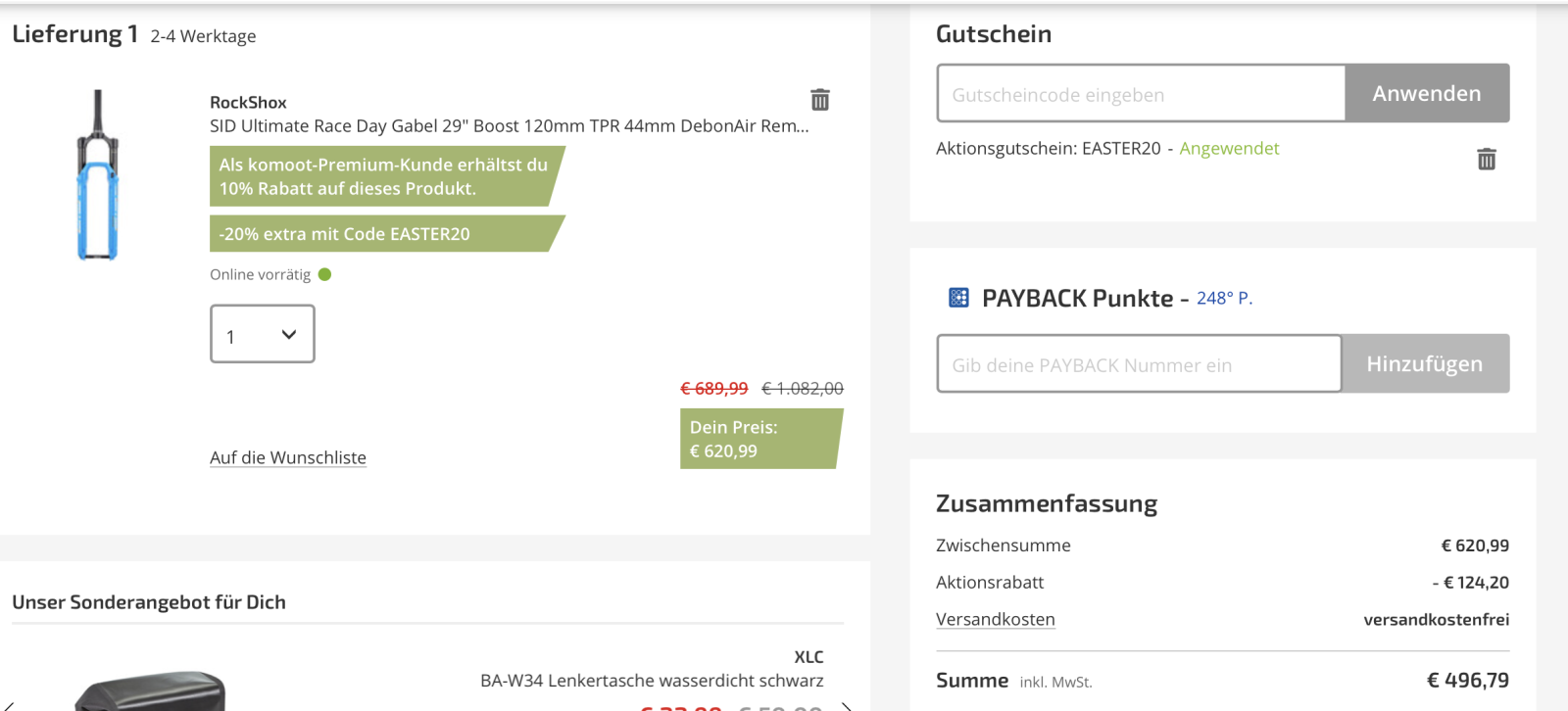Show next special offer with right arrow
Screen dimensions: 1568x711
pyautogui.click(x=846, y=705)
